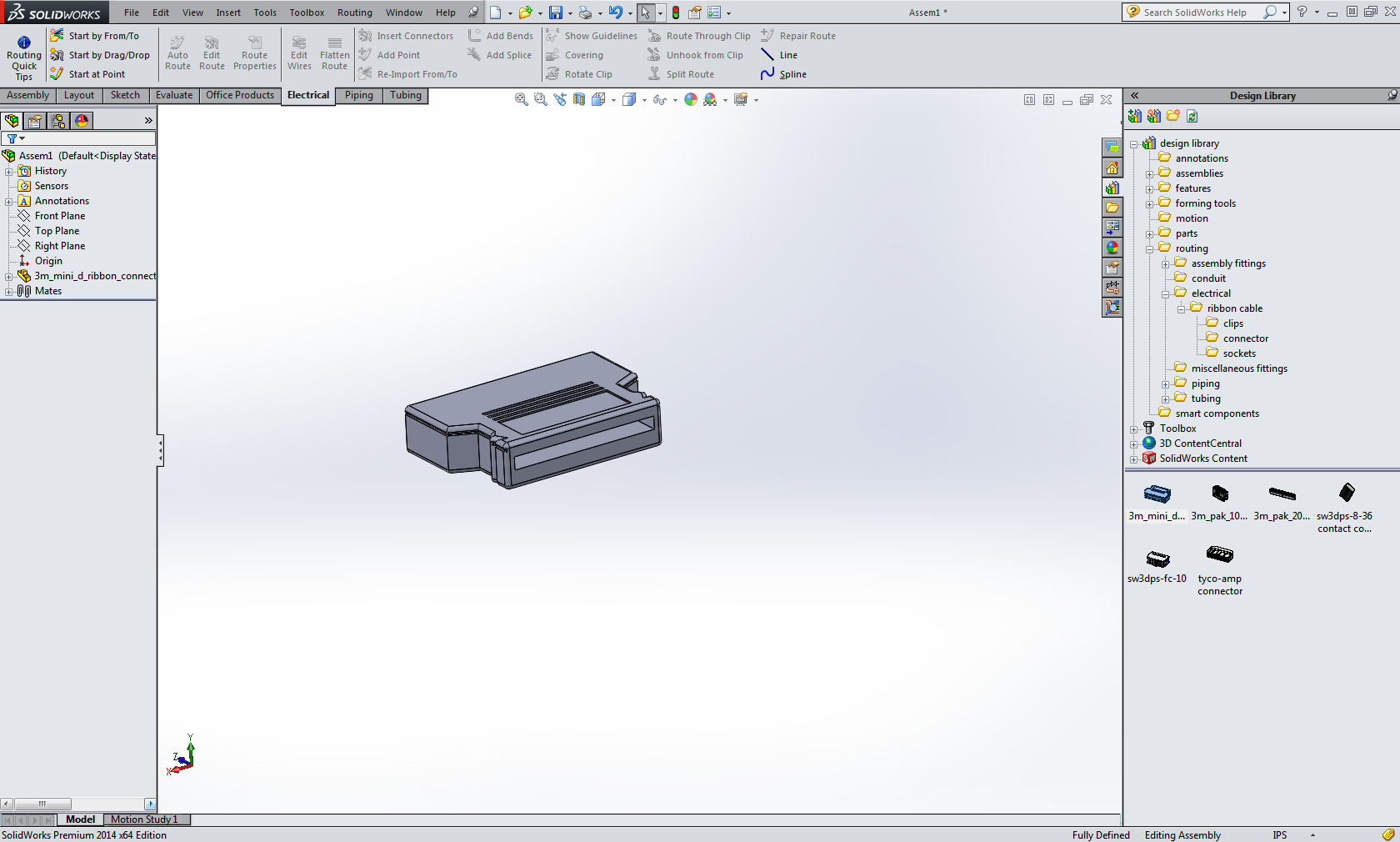Toggle the feature tree filter funnel
The width and height of the screenshot is (1400, 842).
coord(12,138)
